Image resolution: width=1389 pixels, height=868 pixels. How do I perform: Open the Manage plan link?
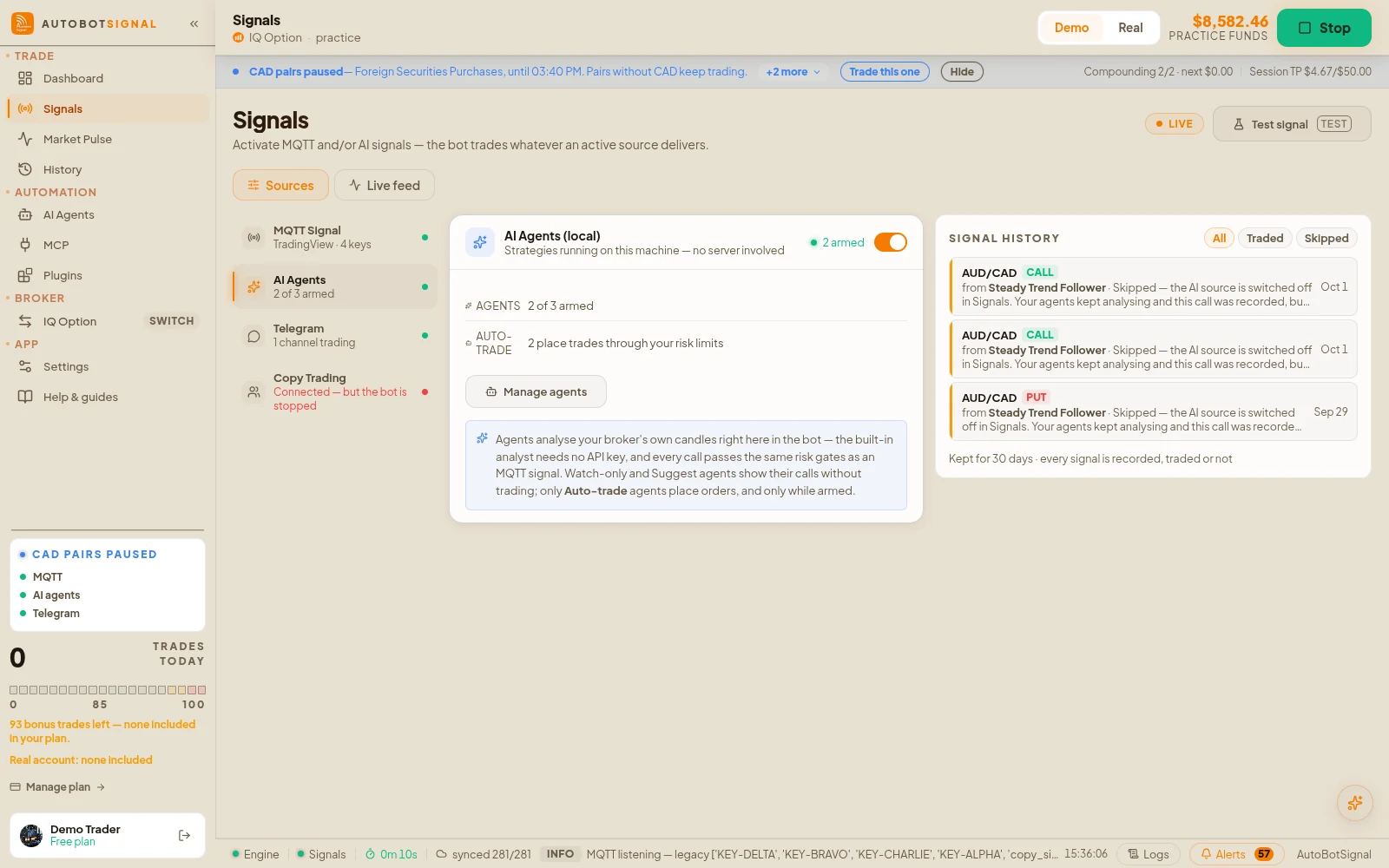(x=57, y=787)
